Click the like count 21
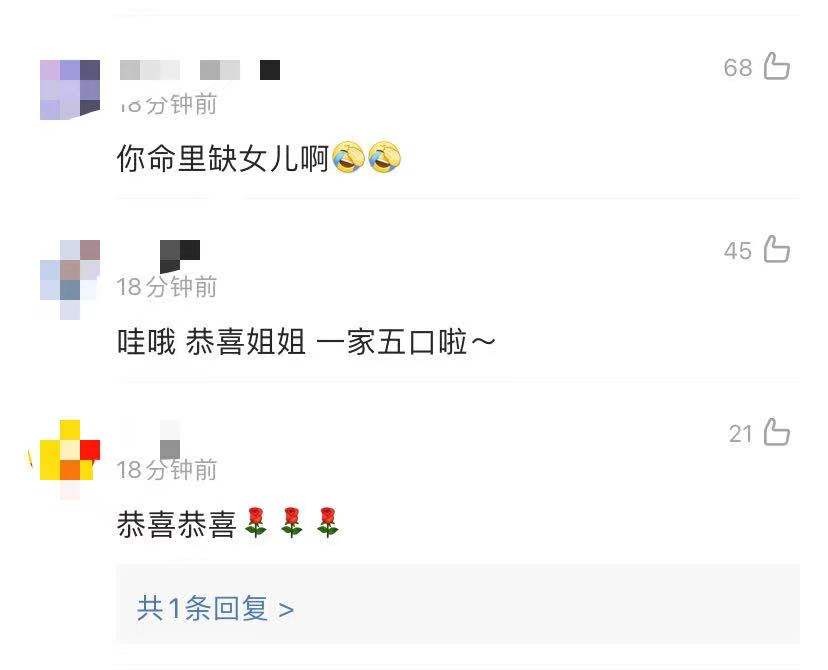The width and height of the screenshot is (828, 670). (x=740, y=434)
